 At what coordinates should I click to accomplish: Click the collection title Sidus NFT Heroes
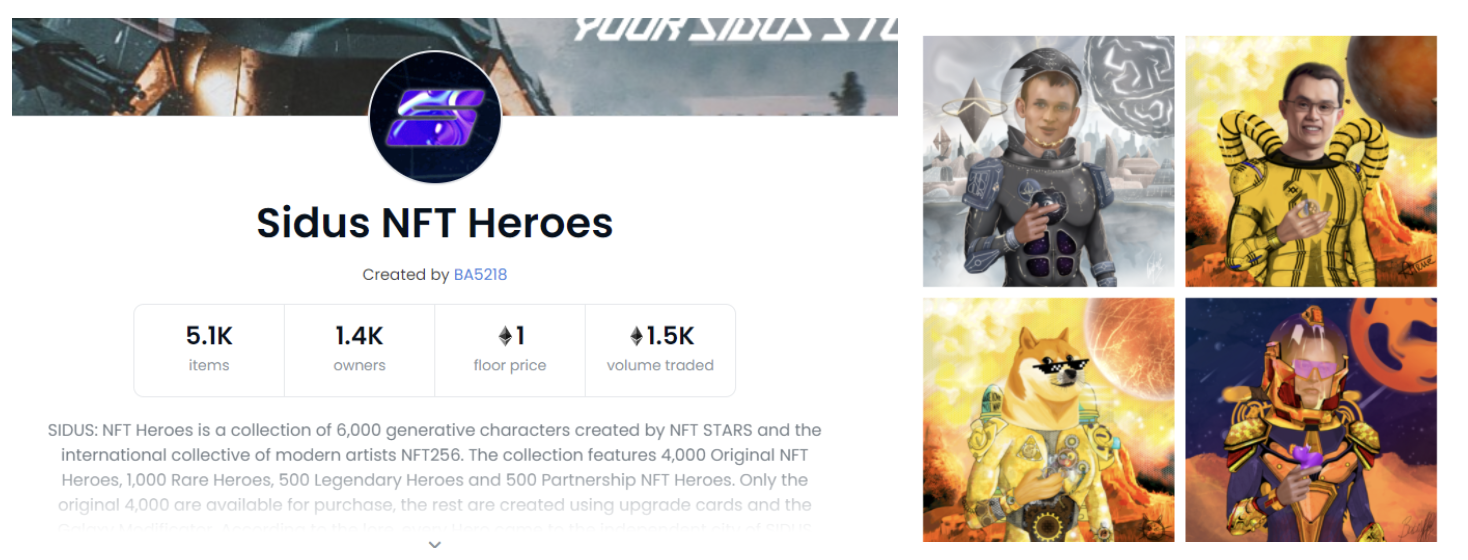(x=435, y=222)
